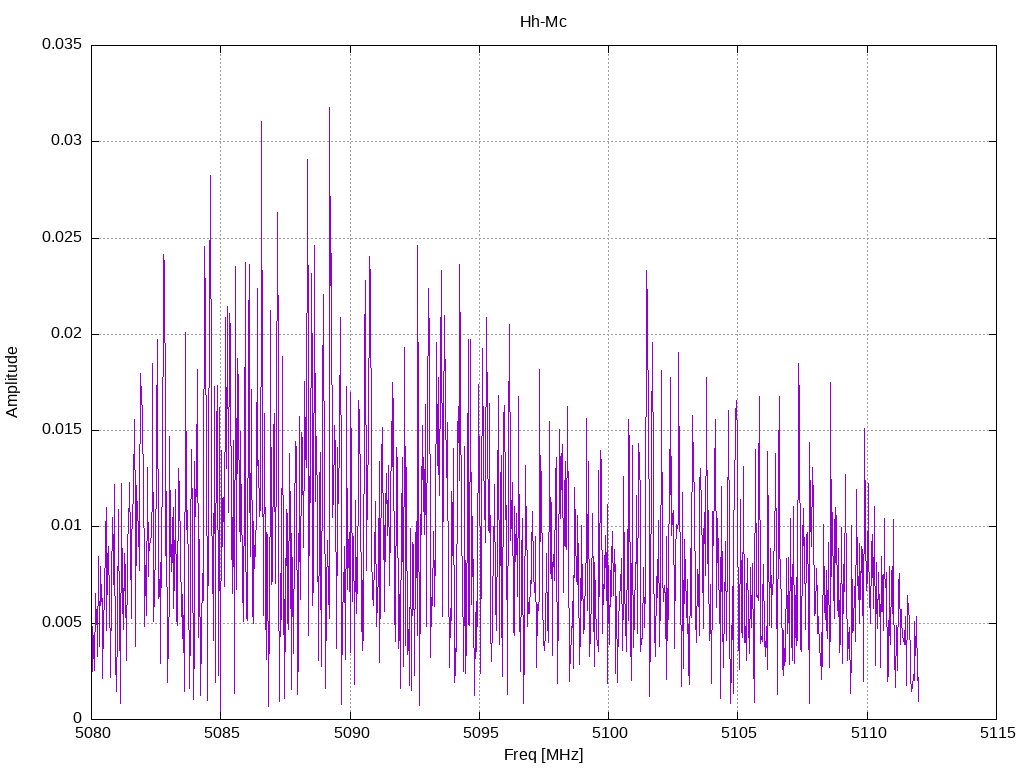Image resolution: width=1024 pixels, height=768 pixels.
Task: Click the 5085 x-axis tick label
Action: 221,735
